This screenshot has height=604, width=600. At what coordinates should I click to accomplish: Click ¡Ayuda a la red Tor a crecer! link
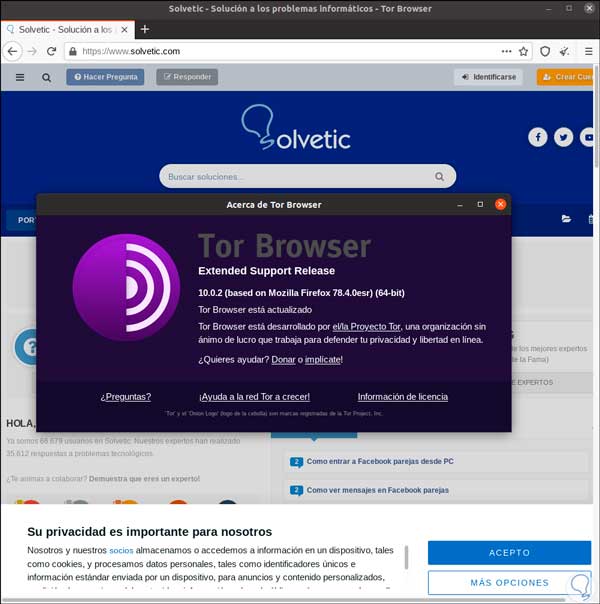point(255,397)
